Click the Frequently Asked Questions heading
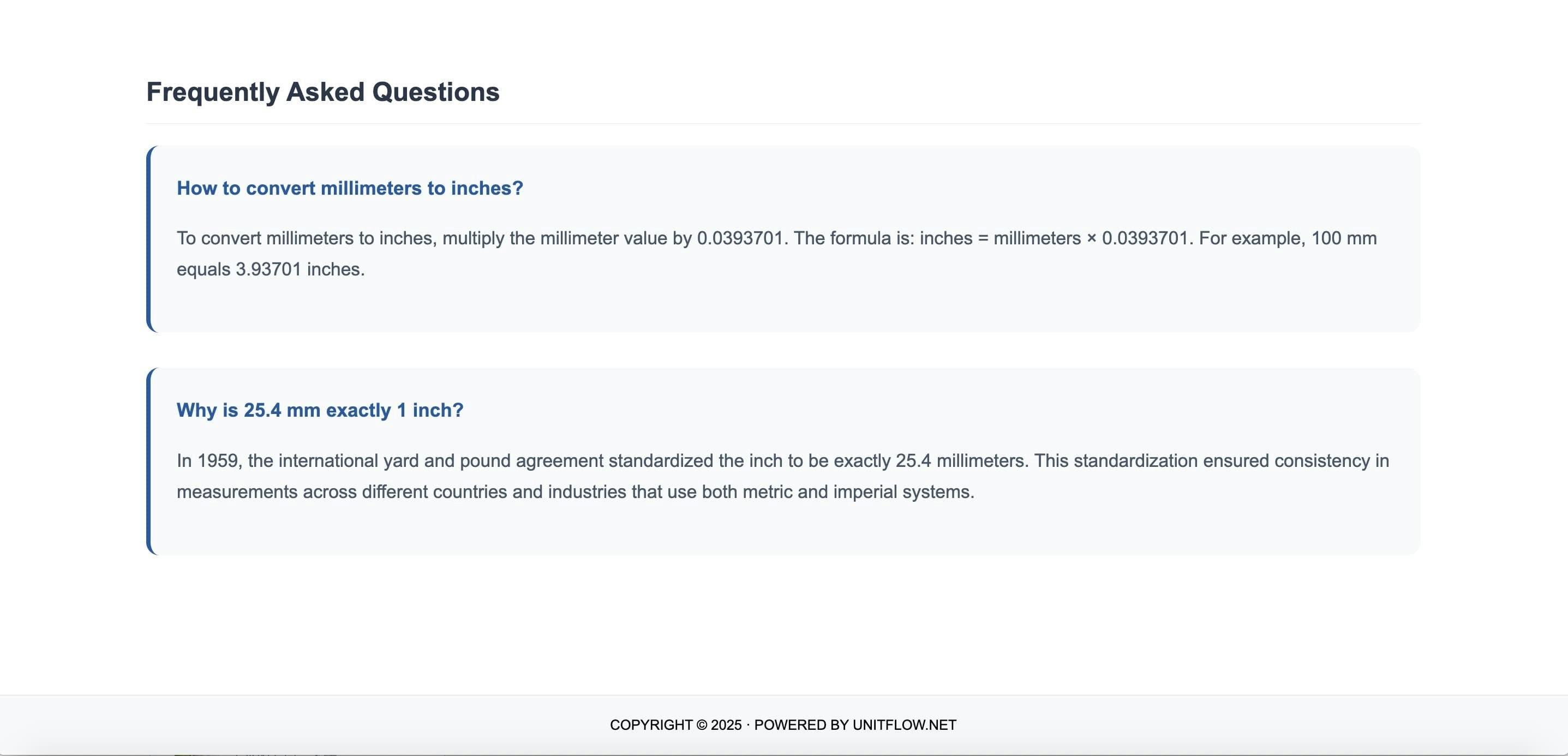 point(322,92)
